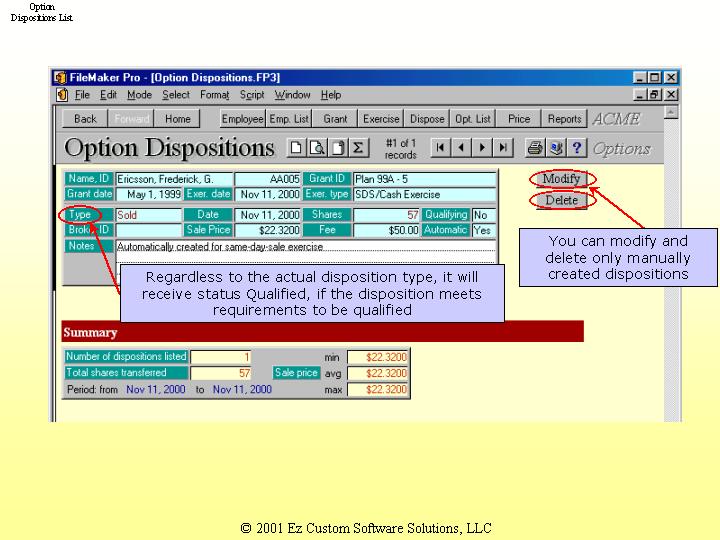
Task: Click the dimmed Forward button
Action: point(131,119)
